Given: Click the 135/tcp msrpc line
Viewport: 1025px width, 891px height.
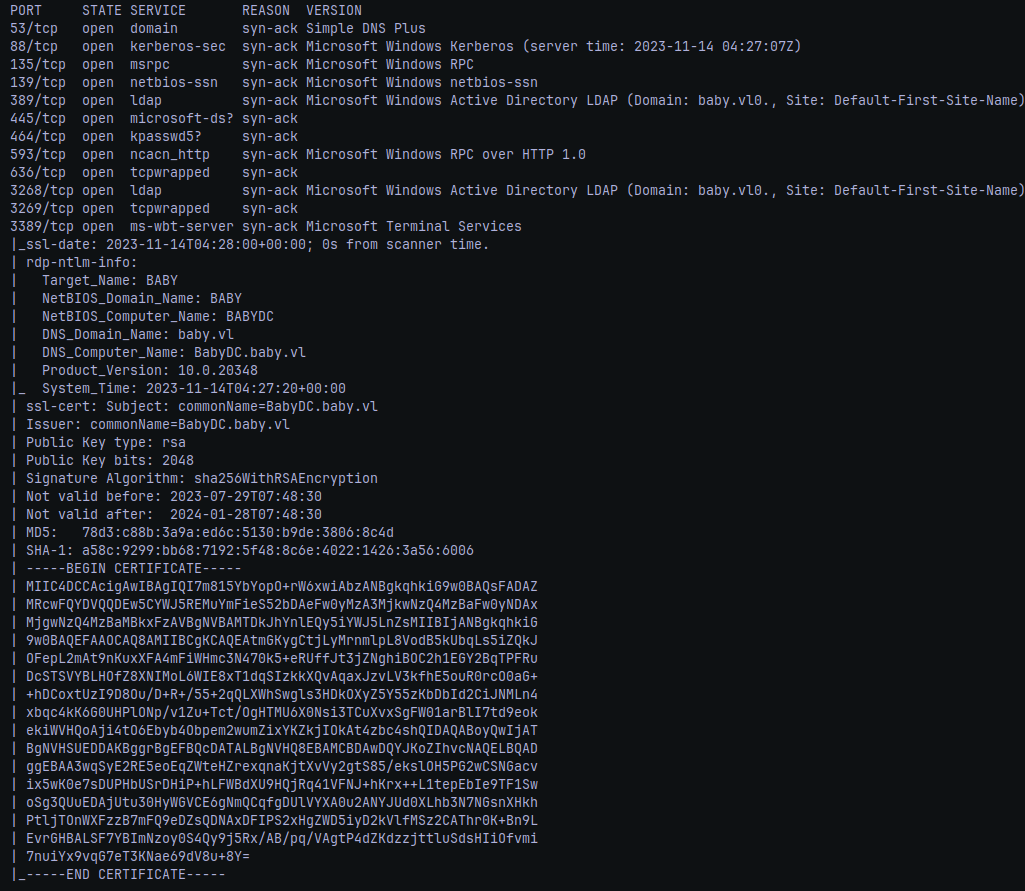Looking at the screenshot, I should coord(242,65).
